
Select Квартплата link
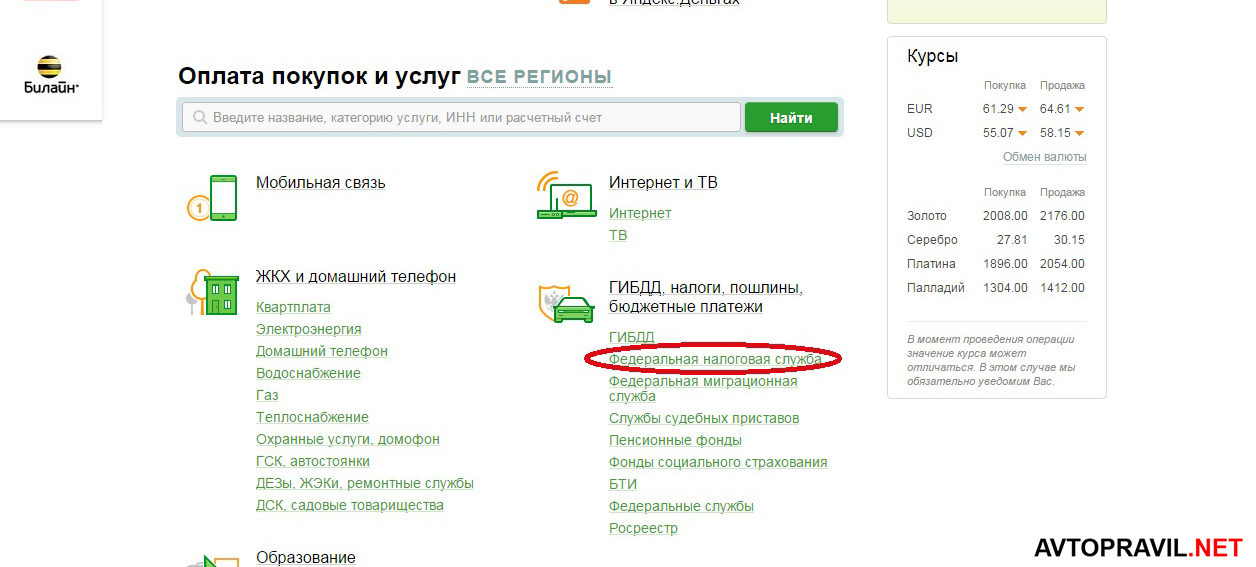(x=293, y=307)
